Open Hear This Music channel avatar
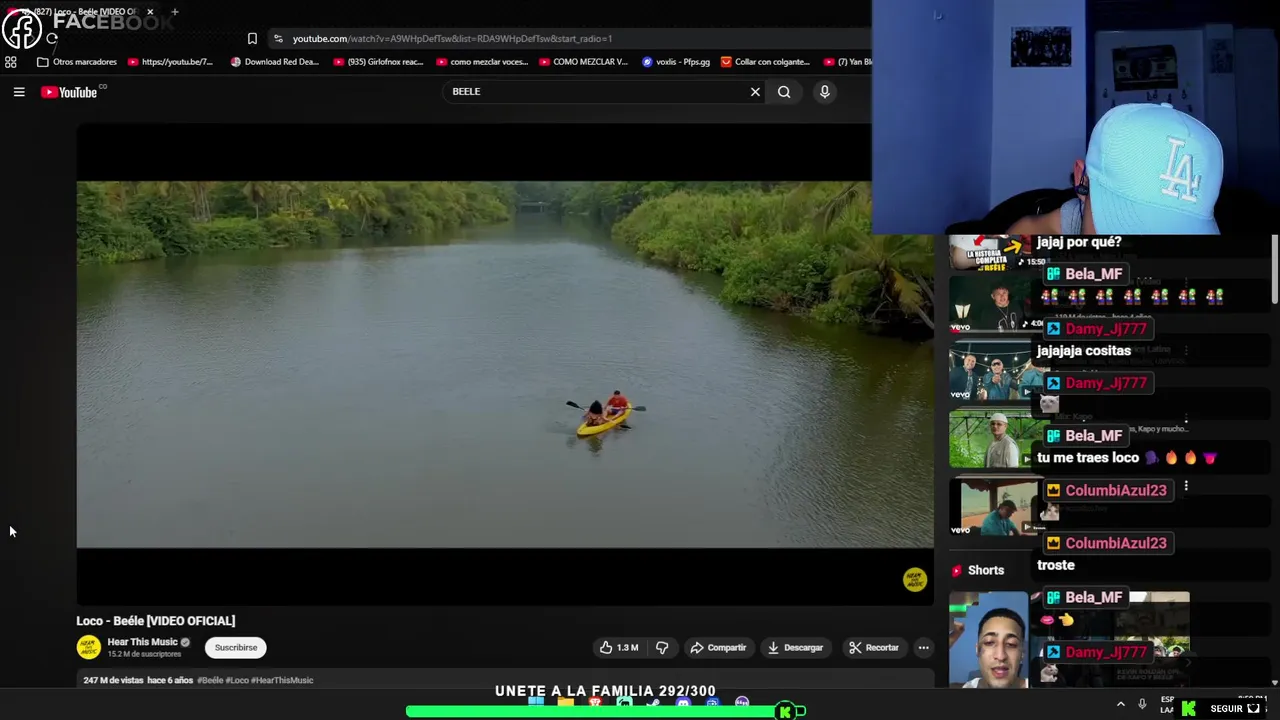 tap(89, 648)
